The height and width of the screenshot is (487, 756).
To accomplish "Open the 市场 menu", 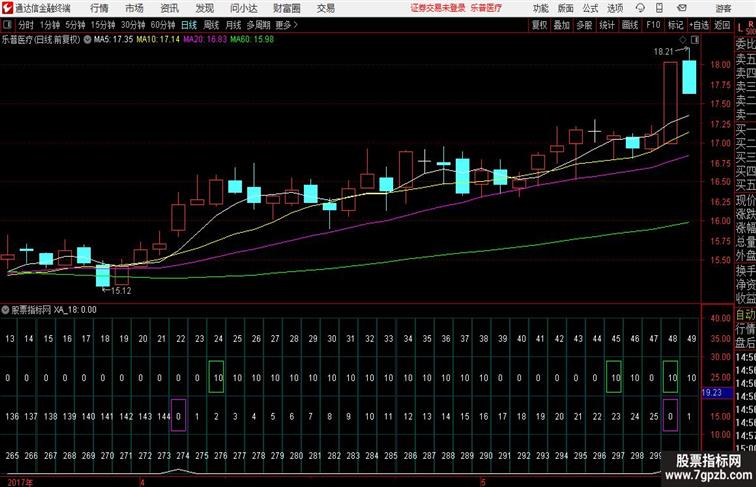I will pos(134,8).
